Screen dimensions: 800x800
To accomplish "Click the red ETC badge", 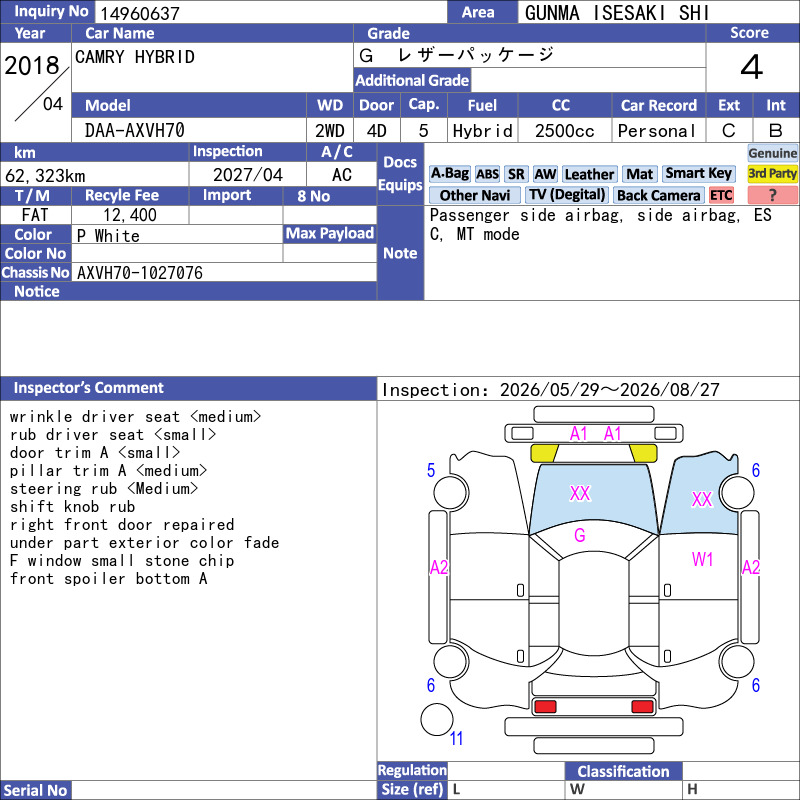I will tap(721, 195).
